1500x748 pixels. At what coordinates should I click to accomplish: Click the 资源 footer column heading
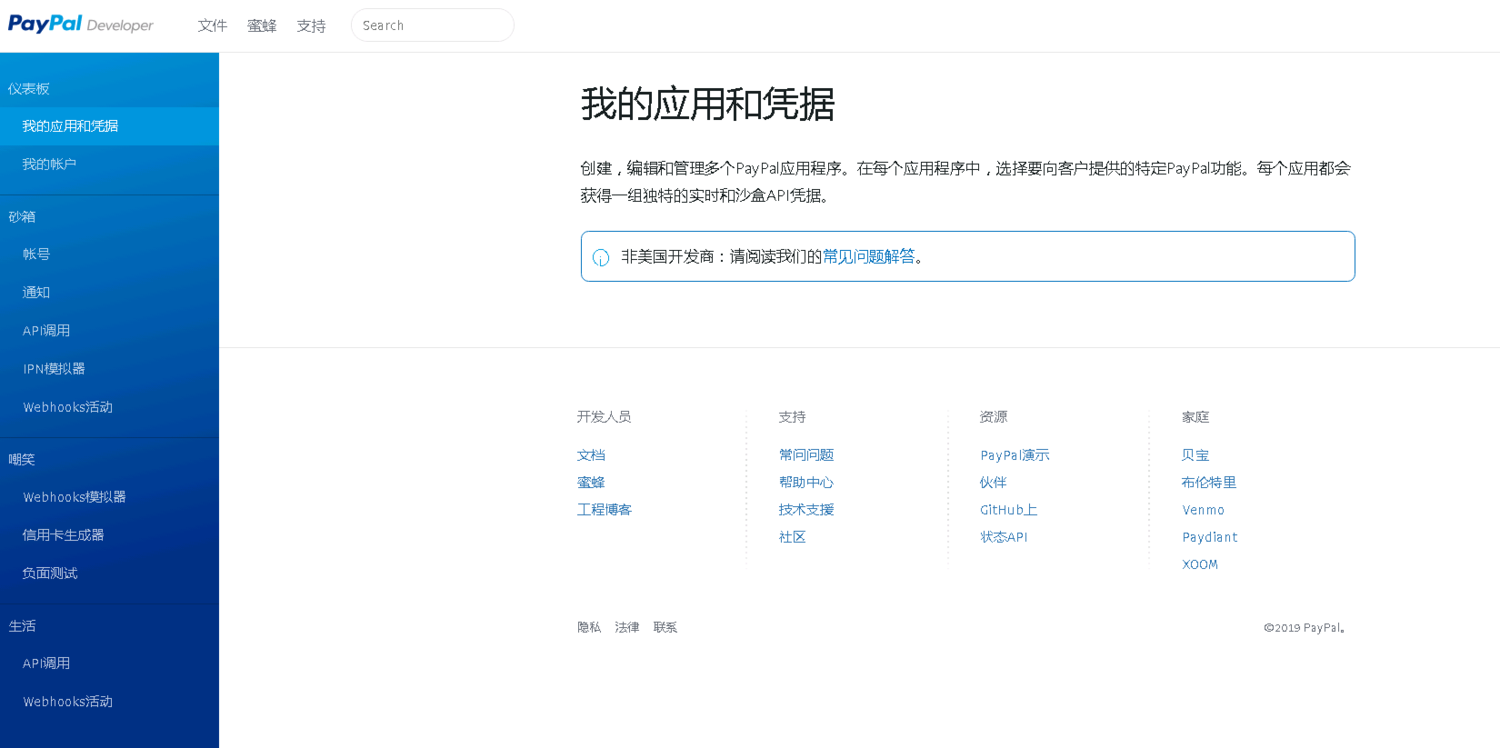(x=994, y=417)
